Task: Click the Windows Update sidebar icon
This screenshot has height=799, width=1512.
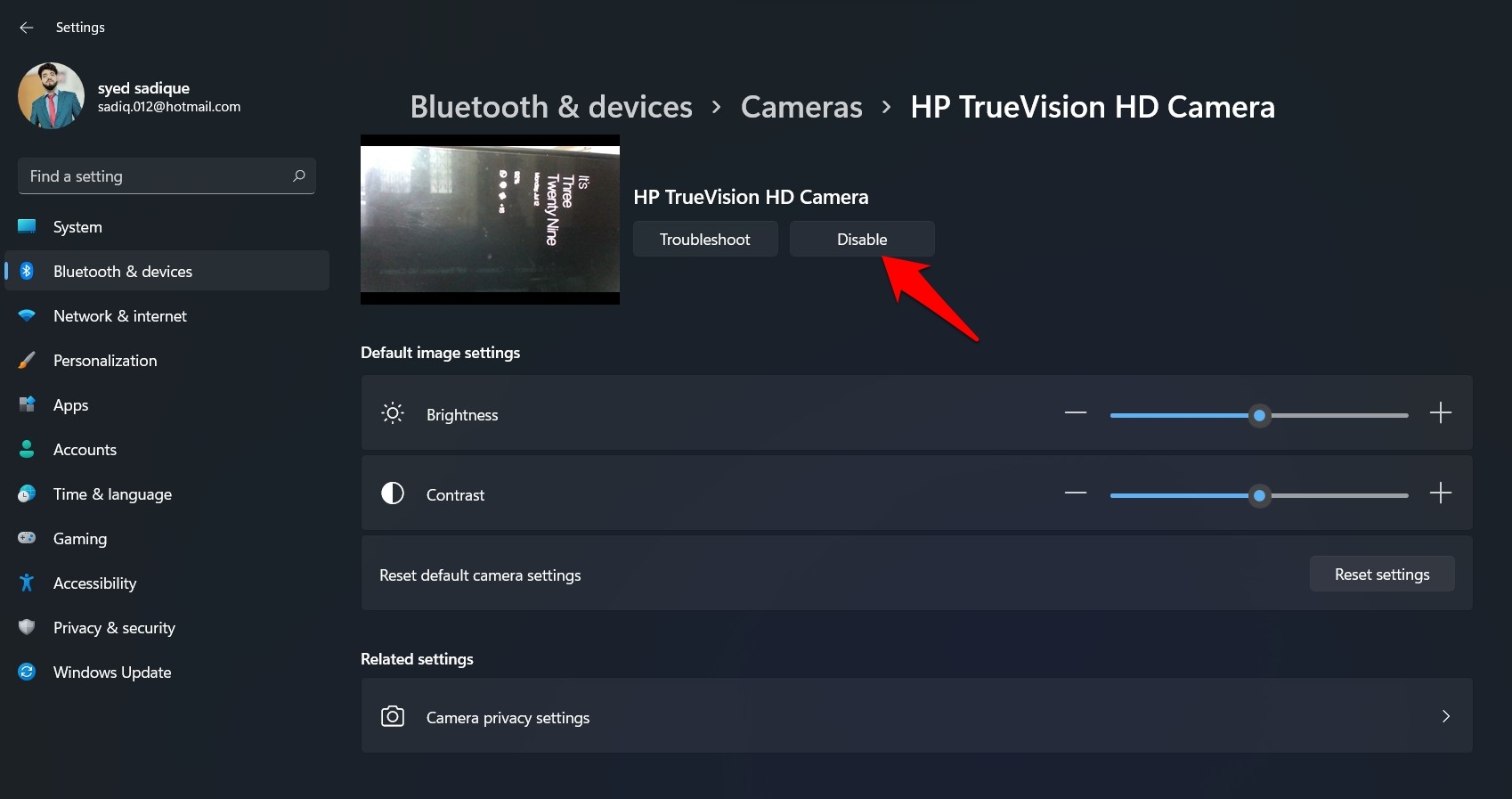Action: point(27,672)
